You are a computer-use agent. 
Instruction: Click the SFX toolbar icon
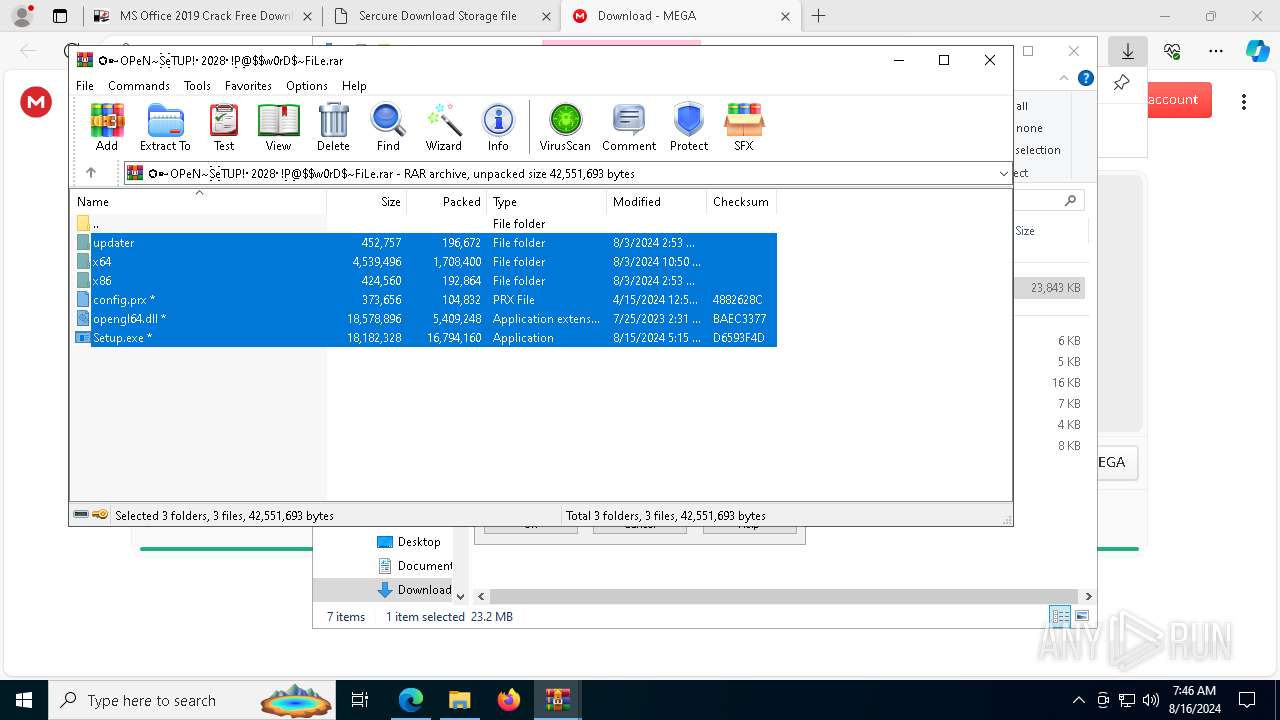(x=743, y=127)
